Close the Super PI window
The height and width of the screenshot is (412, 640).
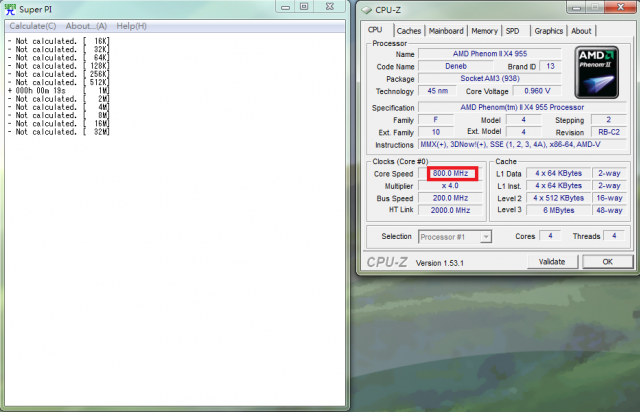click(330, 7)
